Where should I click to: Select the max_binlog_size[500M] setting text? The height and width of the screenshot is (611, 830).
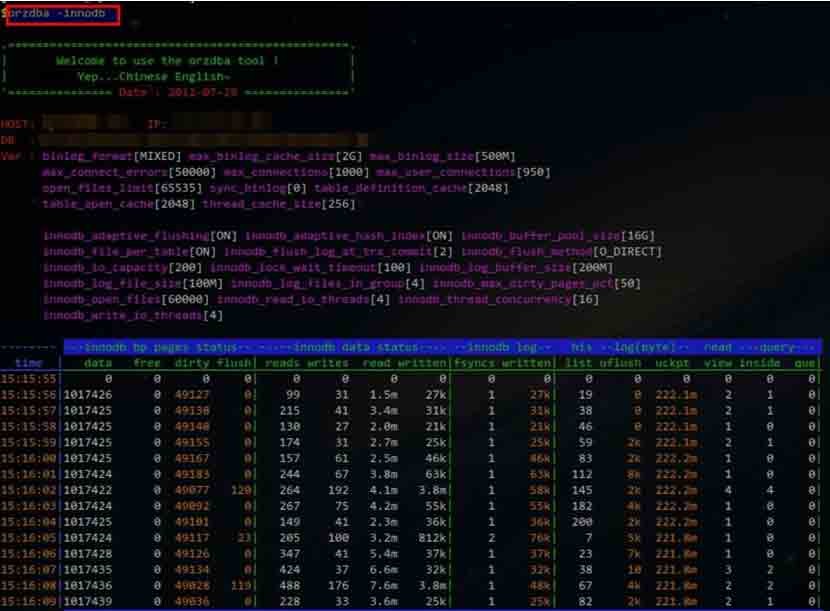pos(442,157)
